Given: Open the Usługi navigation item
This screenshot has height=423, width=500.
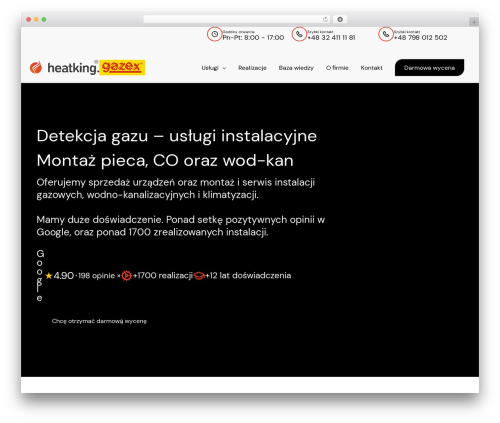Looking at the screenshot, I should [210, 68].
